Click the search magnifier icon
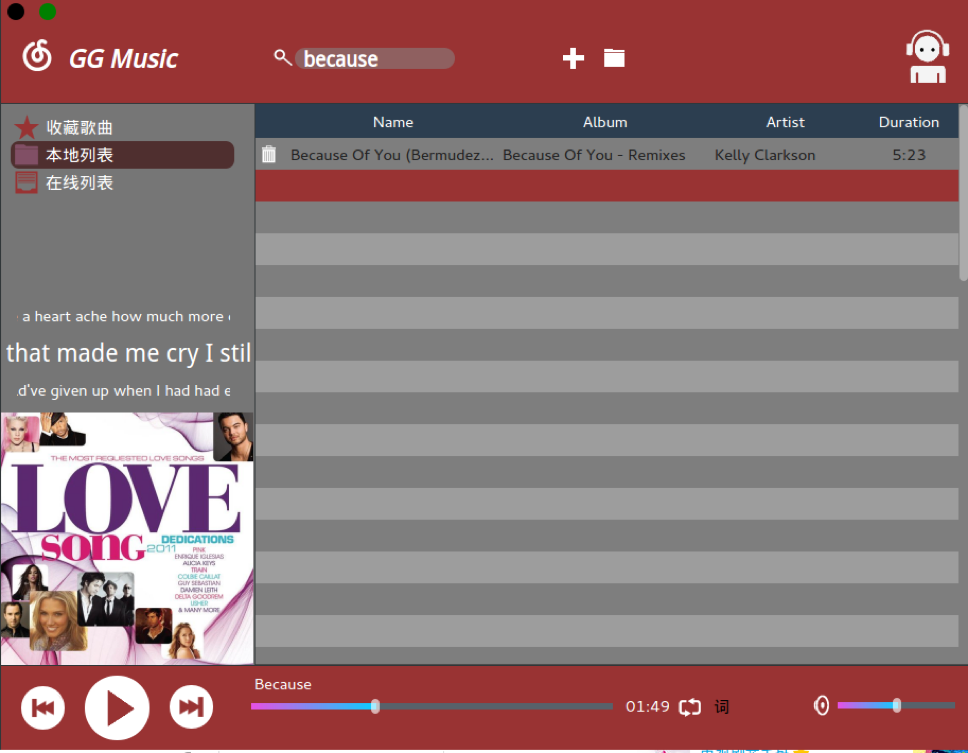Image resolution: width=968 pixels, height=753 pixels. [x=283, y=57]
